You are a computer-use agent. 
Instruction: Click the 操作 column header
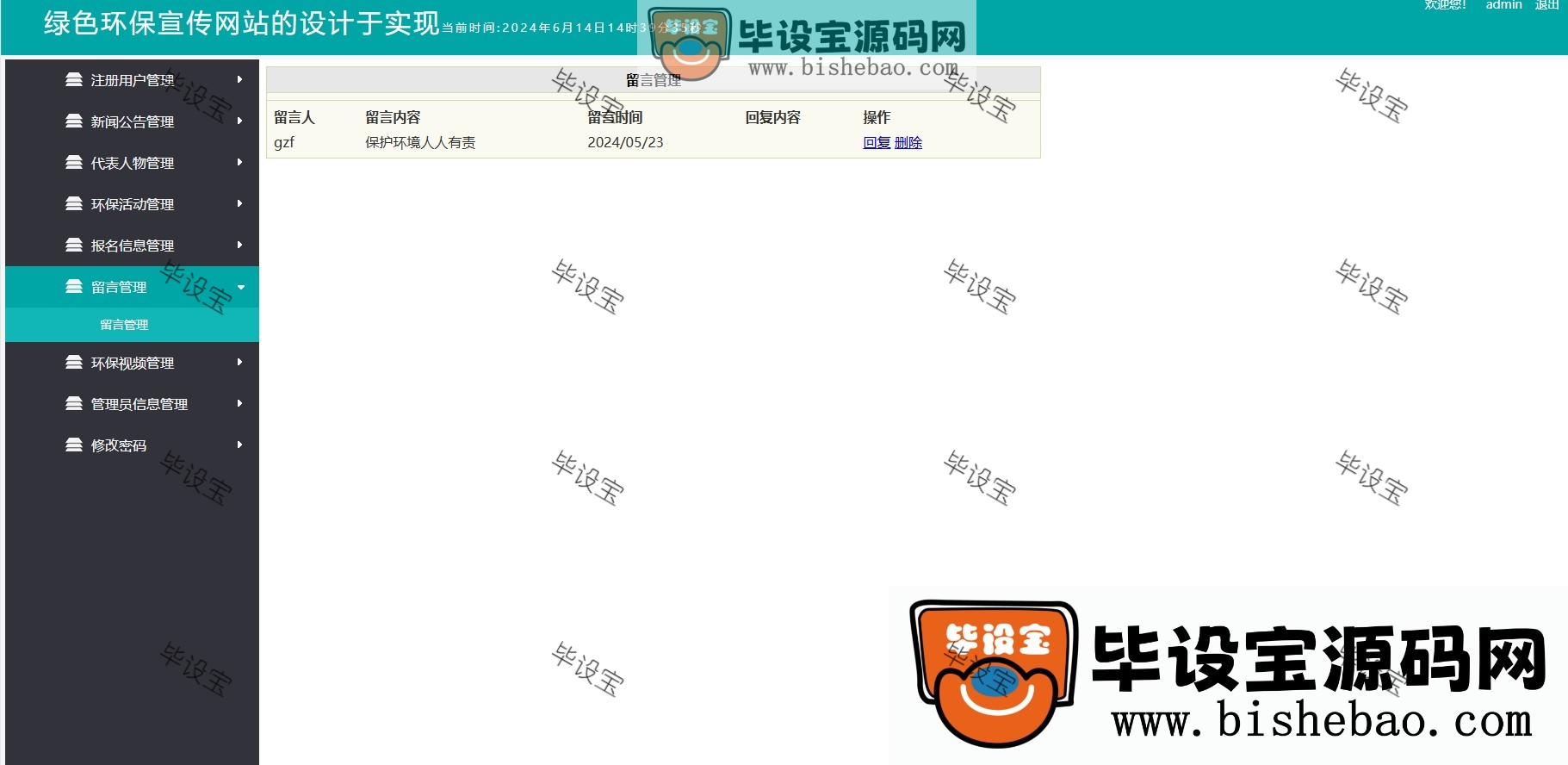(x=877, y=117)
